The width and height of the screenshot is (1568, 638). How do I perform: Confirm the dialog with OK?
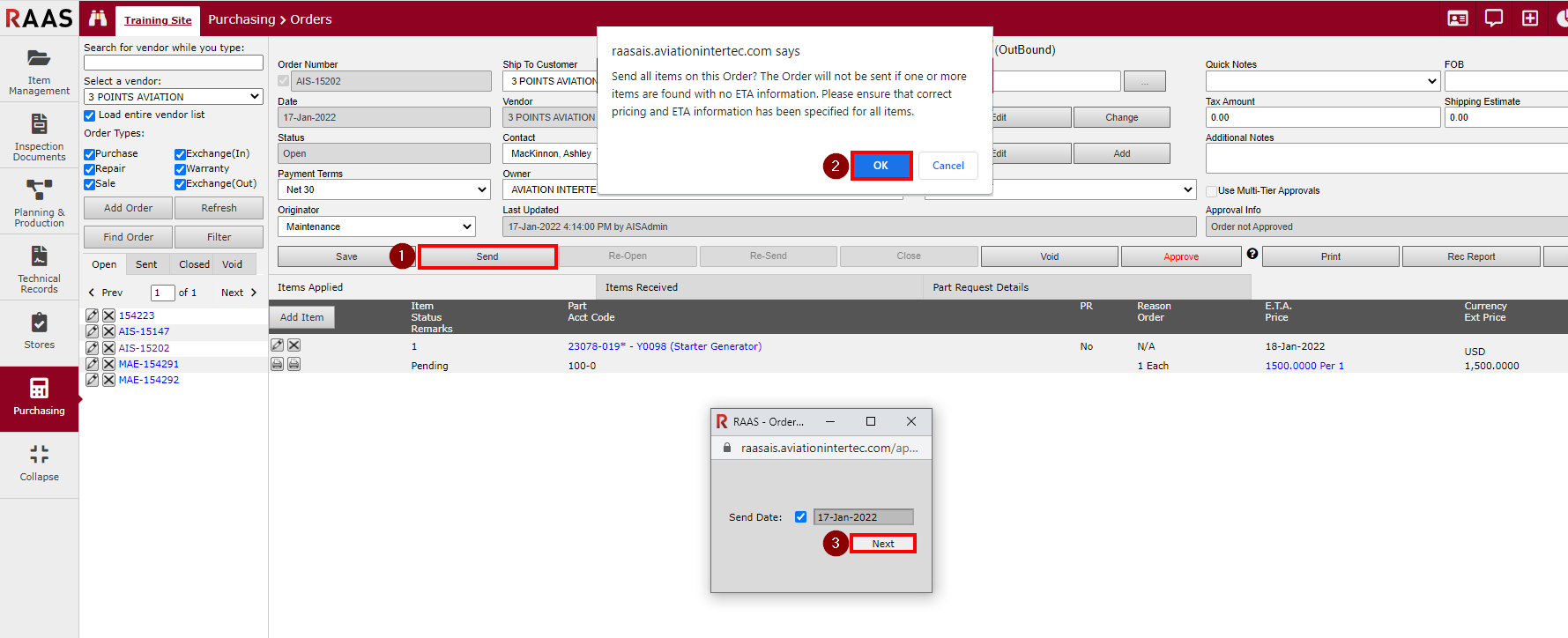881,166
